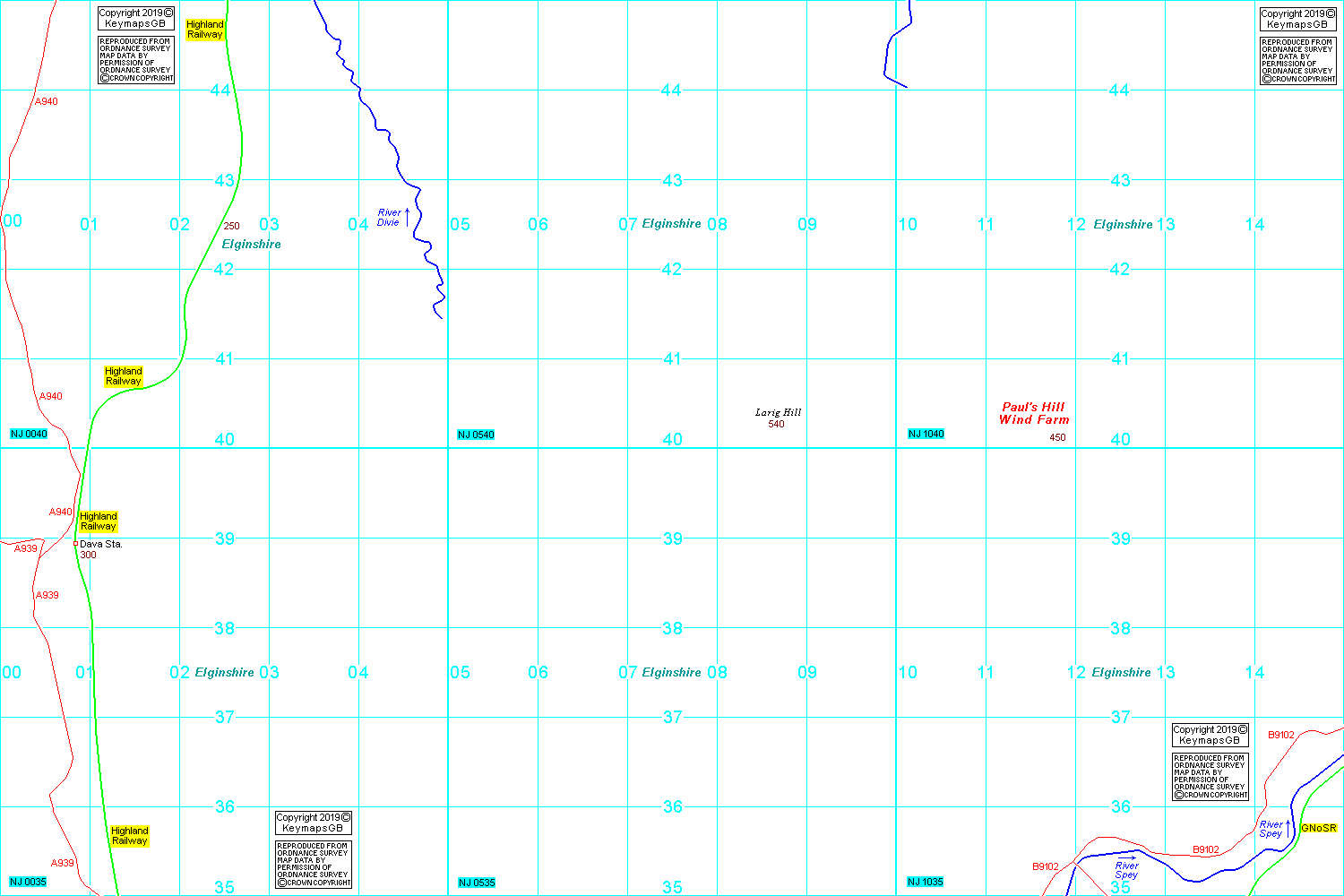Select the yellow GNoSR railway label
This screenshot has height=896, width=1344.
[1318, 829]
